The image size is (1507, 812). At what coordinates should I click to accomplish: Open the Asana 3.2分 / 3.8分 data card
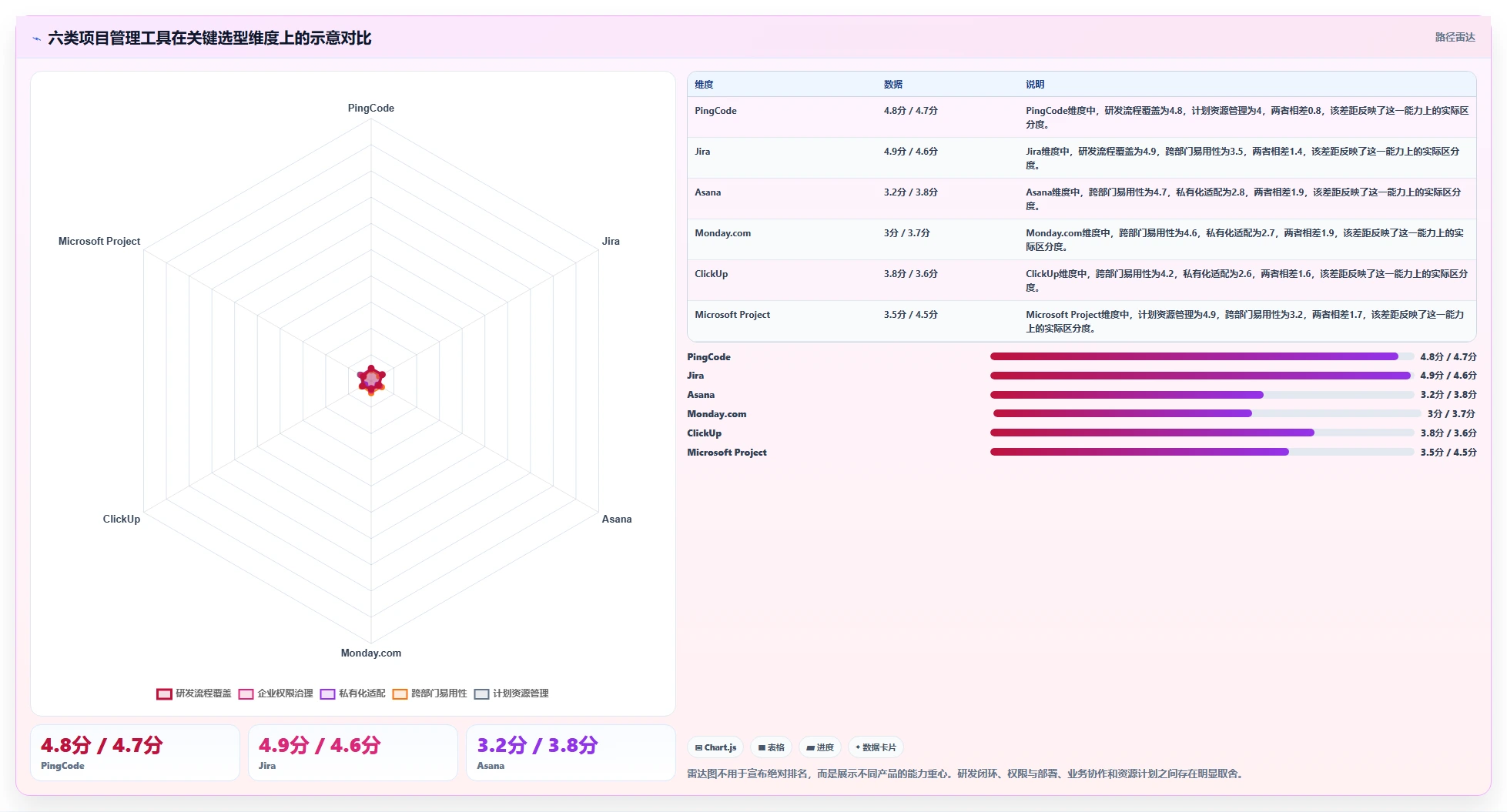point(571,753)
